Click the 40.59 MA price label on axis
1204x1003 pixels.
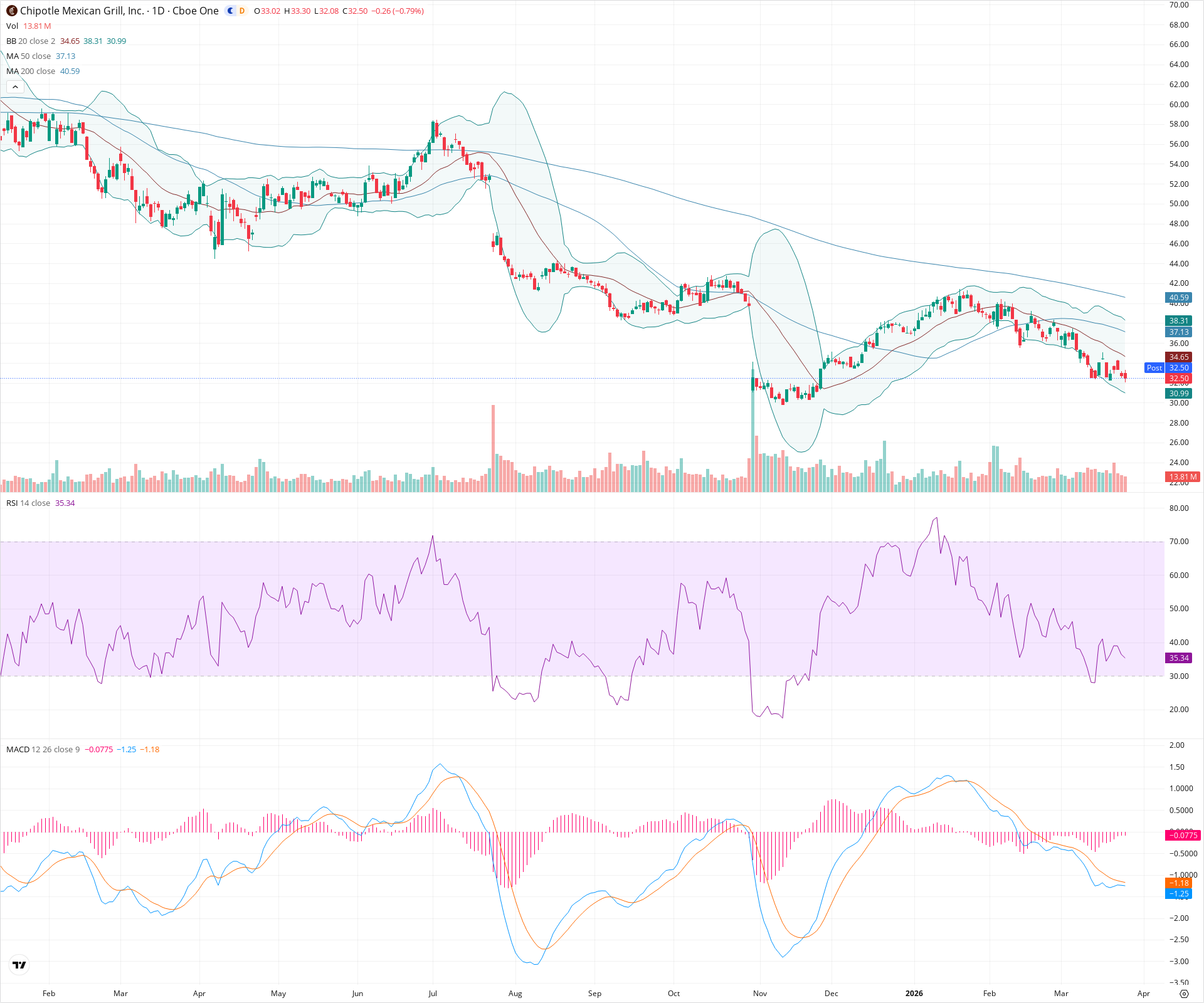pyautogui.click(x=1178, y=298)
